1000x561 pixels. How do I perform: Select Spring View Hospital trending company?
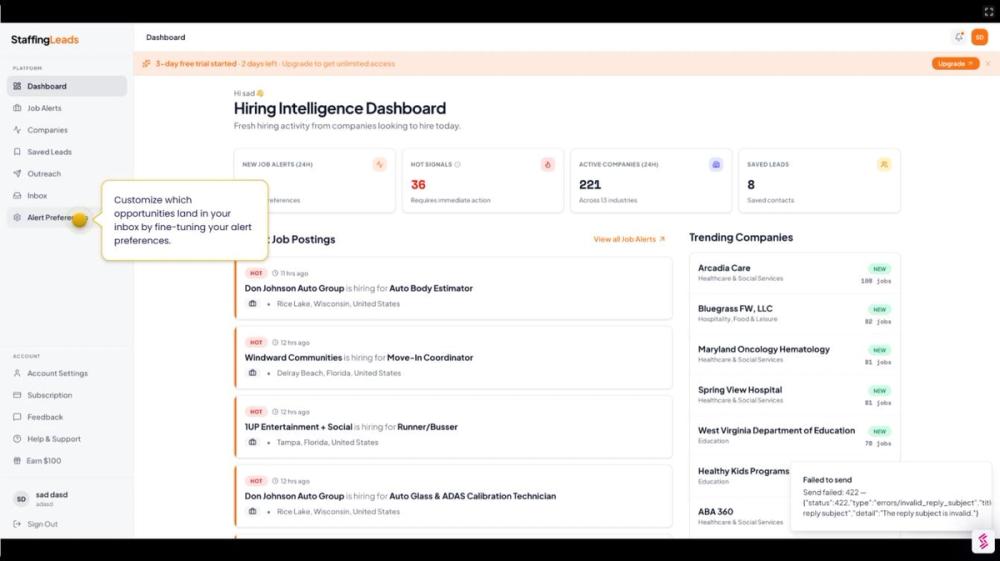[x=795, y=395]
